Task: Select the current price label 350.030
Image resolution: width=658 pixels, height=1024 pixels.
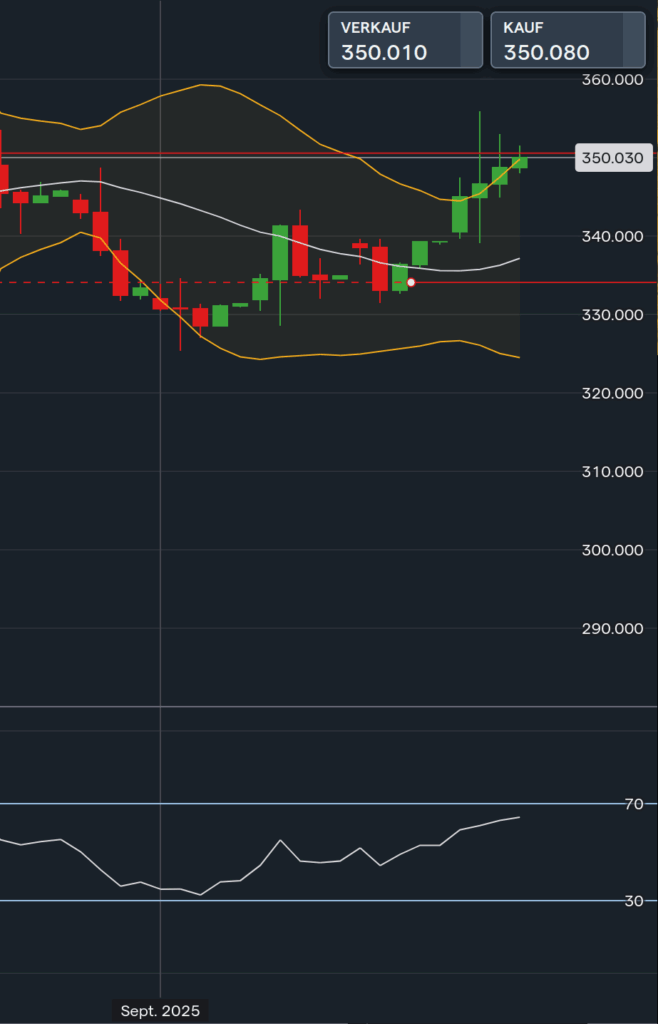Action: pos(612,158)
